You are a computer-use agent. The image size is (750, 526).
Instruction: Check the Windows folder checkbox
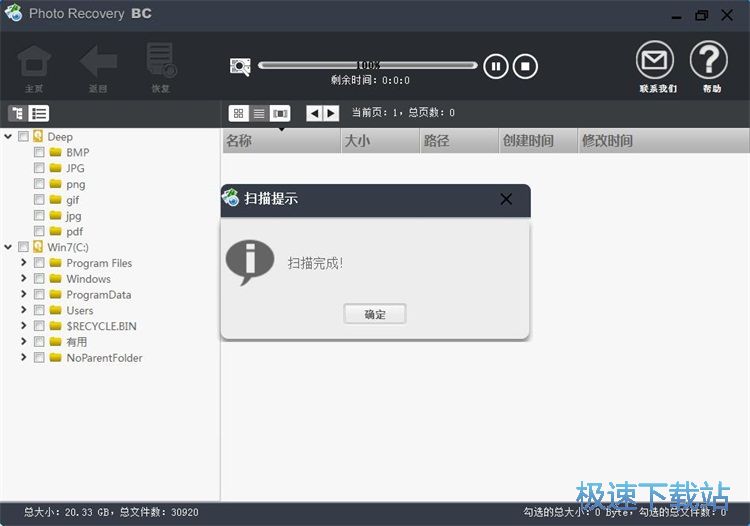[x=39, y=279]
